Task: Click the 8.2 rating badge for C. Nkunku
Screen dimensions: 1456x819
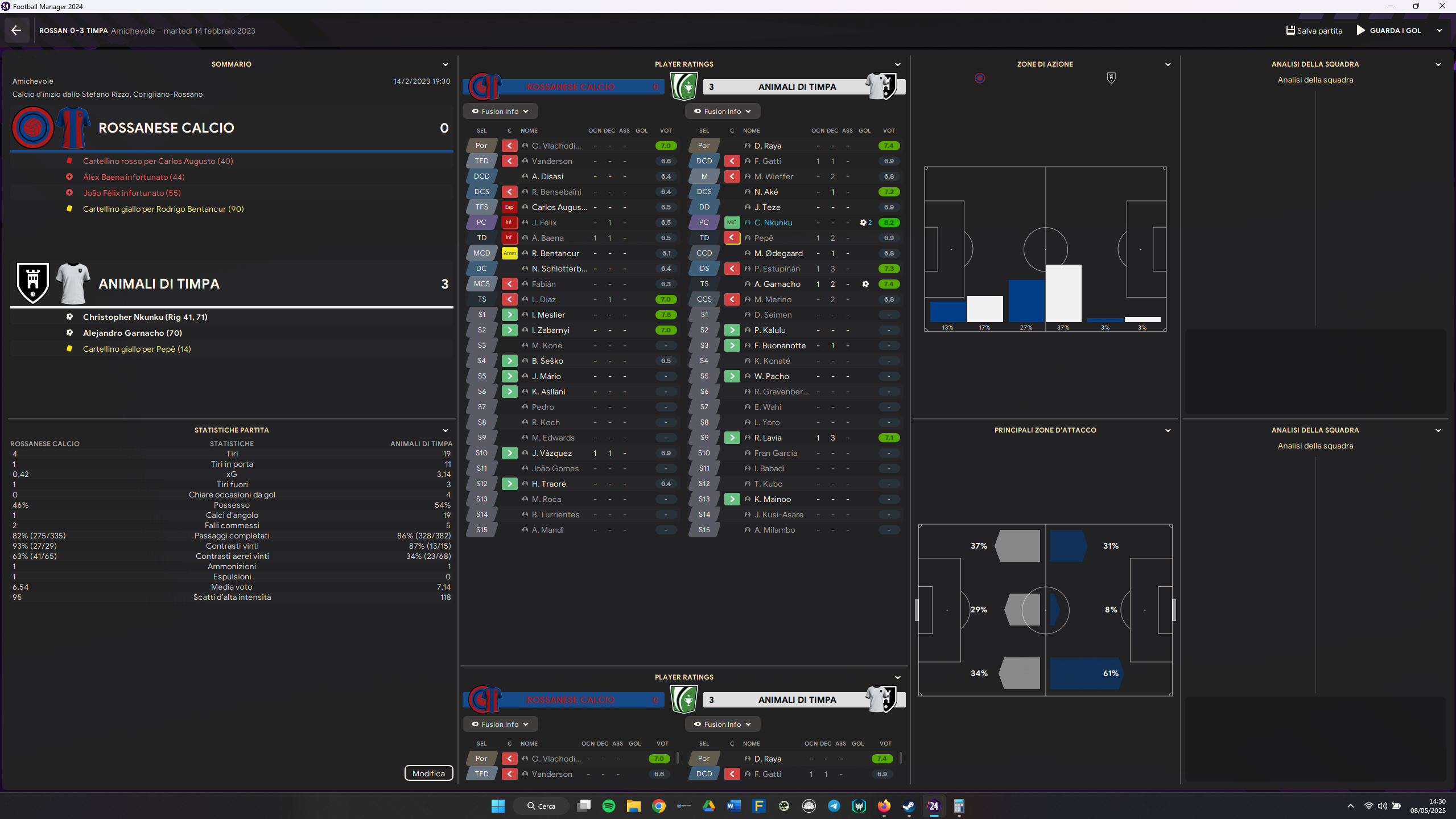Action: click(889, 223)
